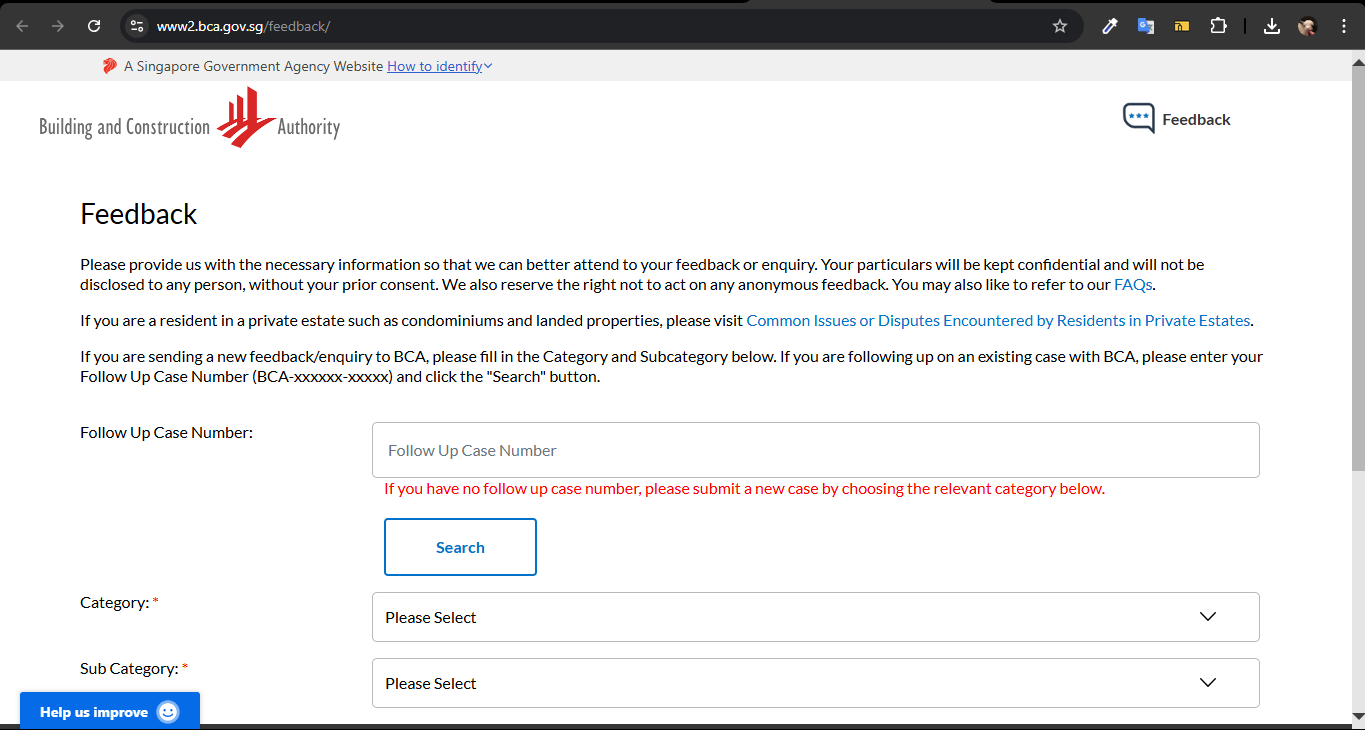The height and width of the screenshot is (730, 1365).
Task: Show browser downloads
Action: pyautogui.click(x=1272, y=26)
